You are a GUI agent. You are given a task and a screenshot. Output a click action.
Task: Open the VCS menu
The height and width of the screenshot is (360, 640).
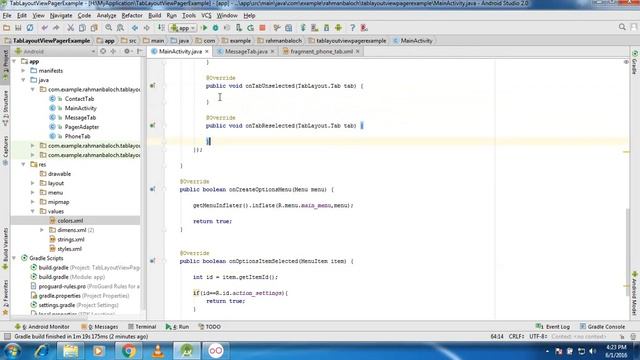[x=206, y=16]
